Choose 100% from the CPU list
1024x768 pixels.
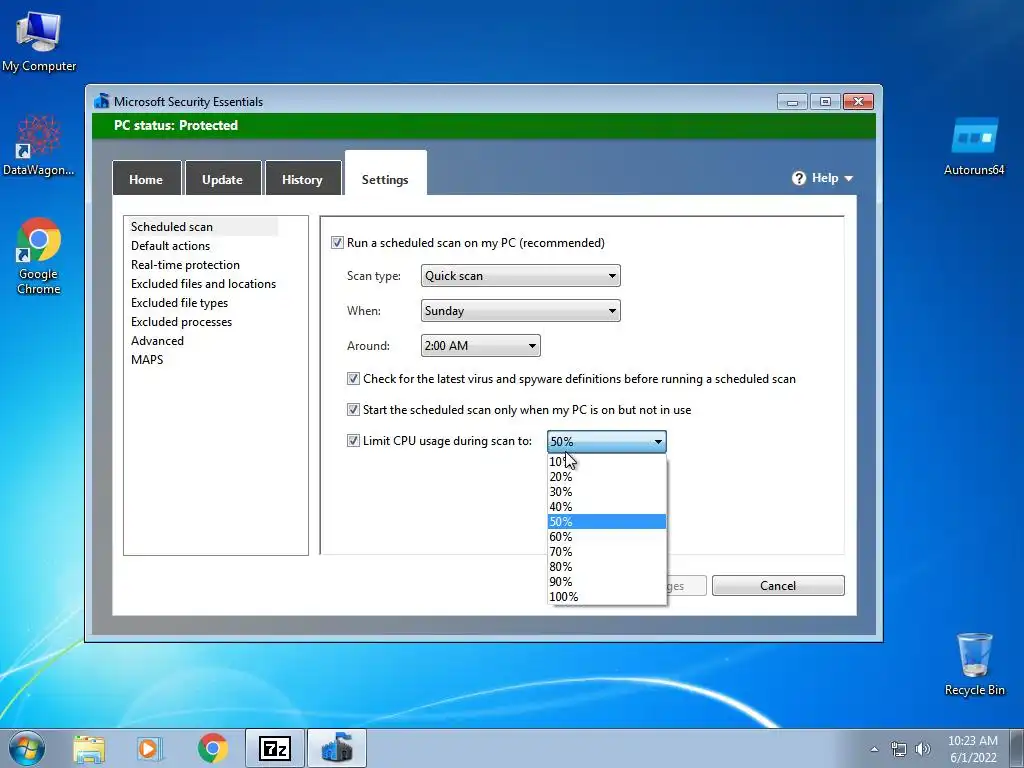tap(607, 597)
